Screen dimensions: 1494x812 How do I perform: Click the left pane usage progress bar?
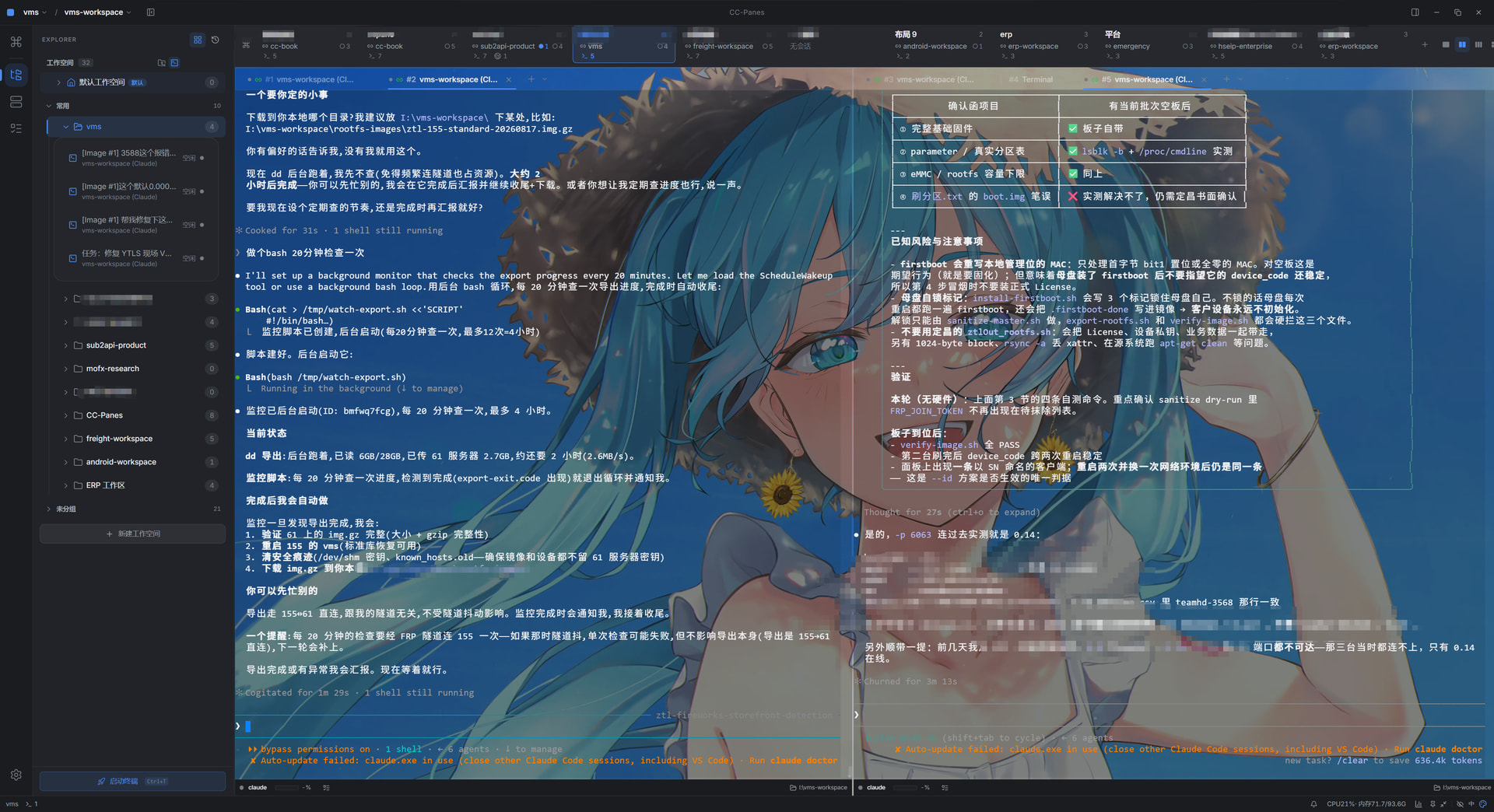click(x=287, y=788)
